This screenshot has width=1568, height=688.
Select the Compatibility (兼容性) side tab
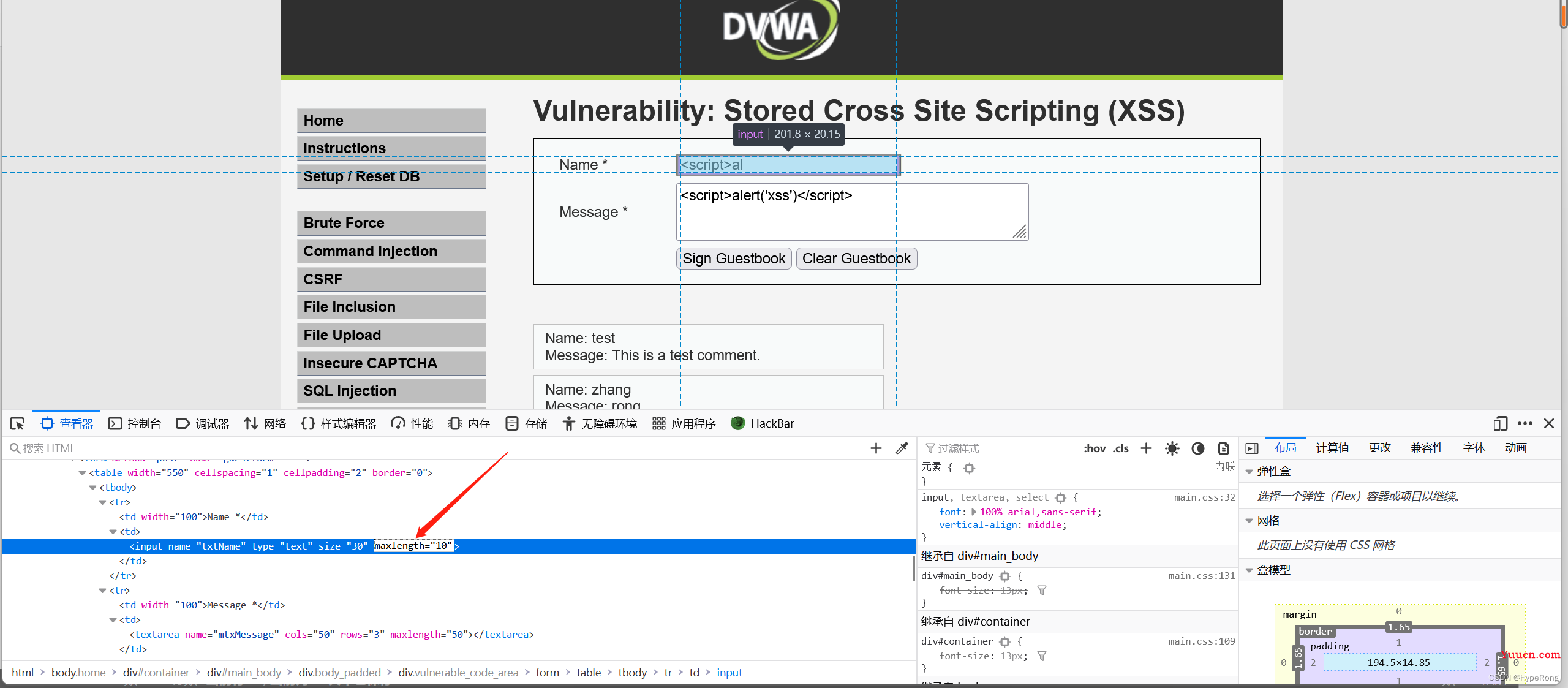(1427, 448)
